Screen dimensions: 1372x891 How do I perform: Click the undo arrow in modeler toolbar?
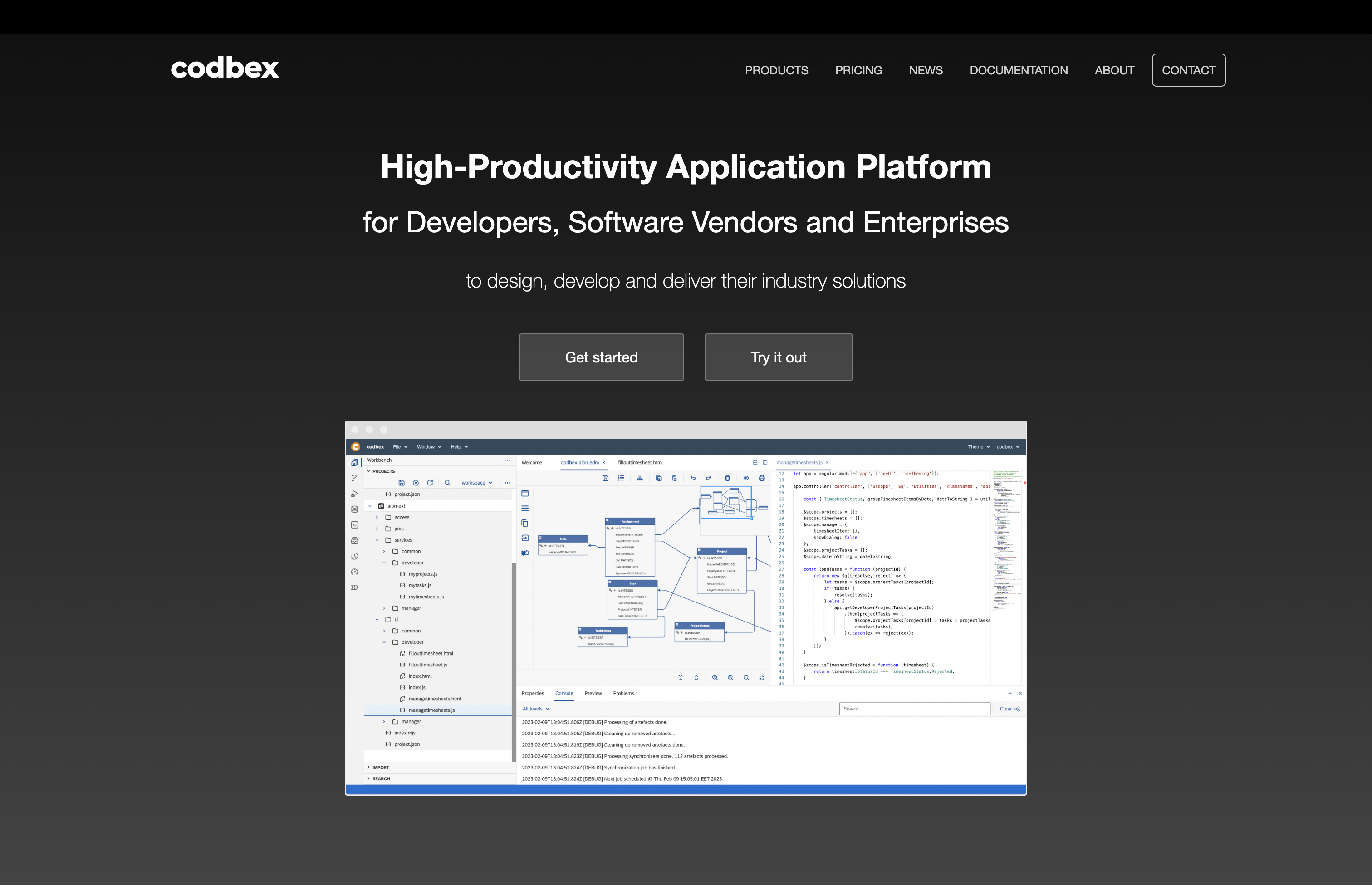click(693, 478)
